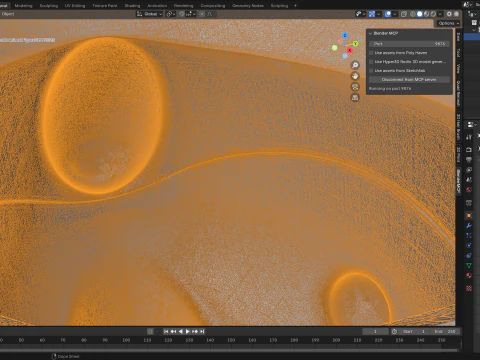The image size is (480, 360).
Task: Click the pan view hand icon
Action: click(x=355, y=76)
